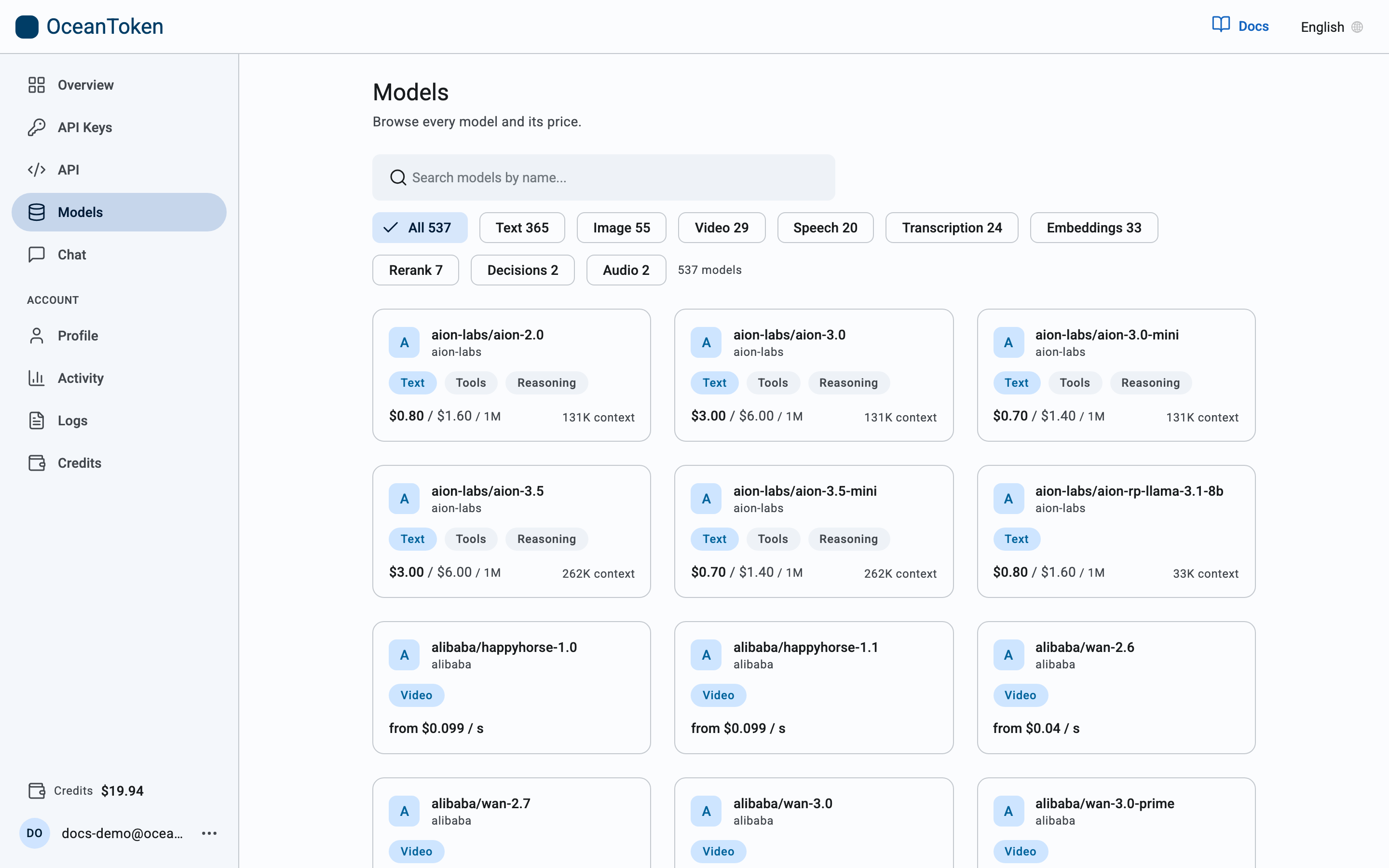Viewport: 1389px width, 868px height.
Task: Open the alibaba/happyhorse-1.0 model card
Action: 511,688
